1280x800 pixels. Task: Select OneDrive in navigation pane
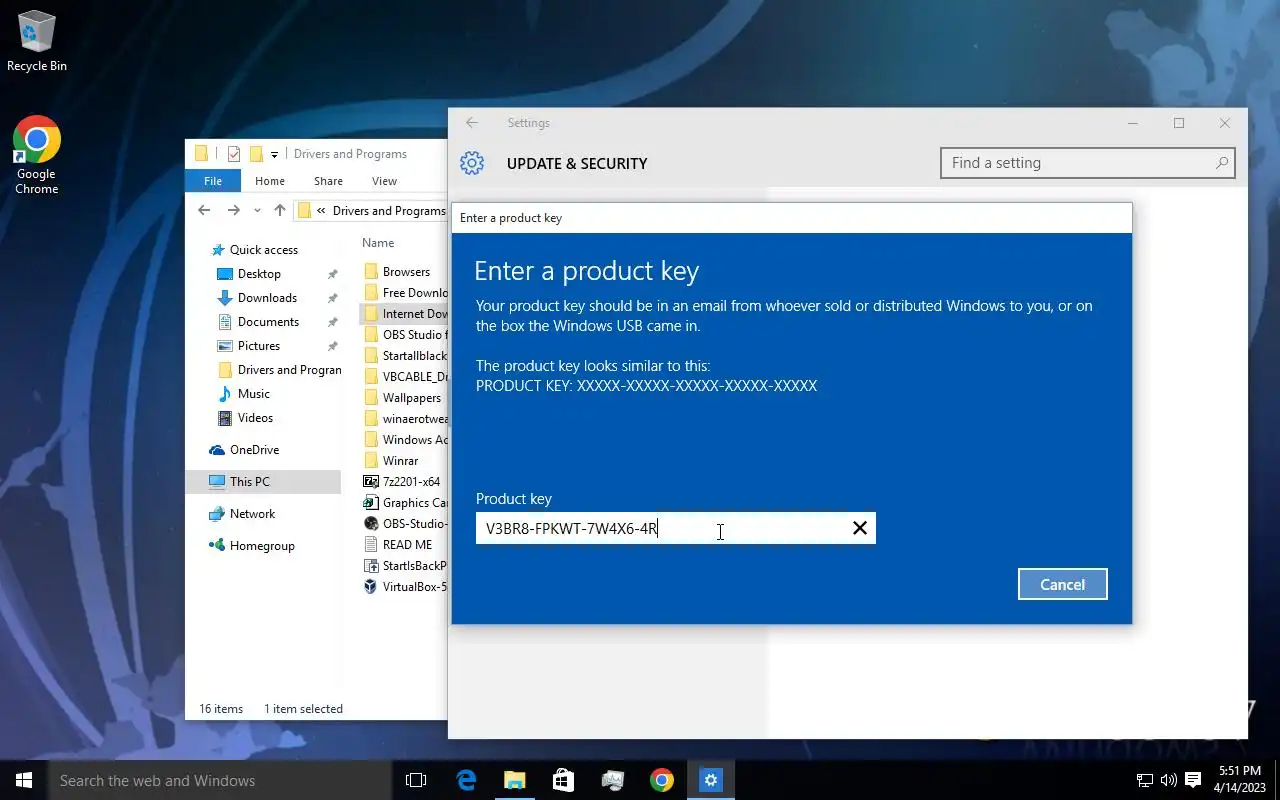[x=254, y=450]
